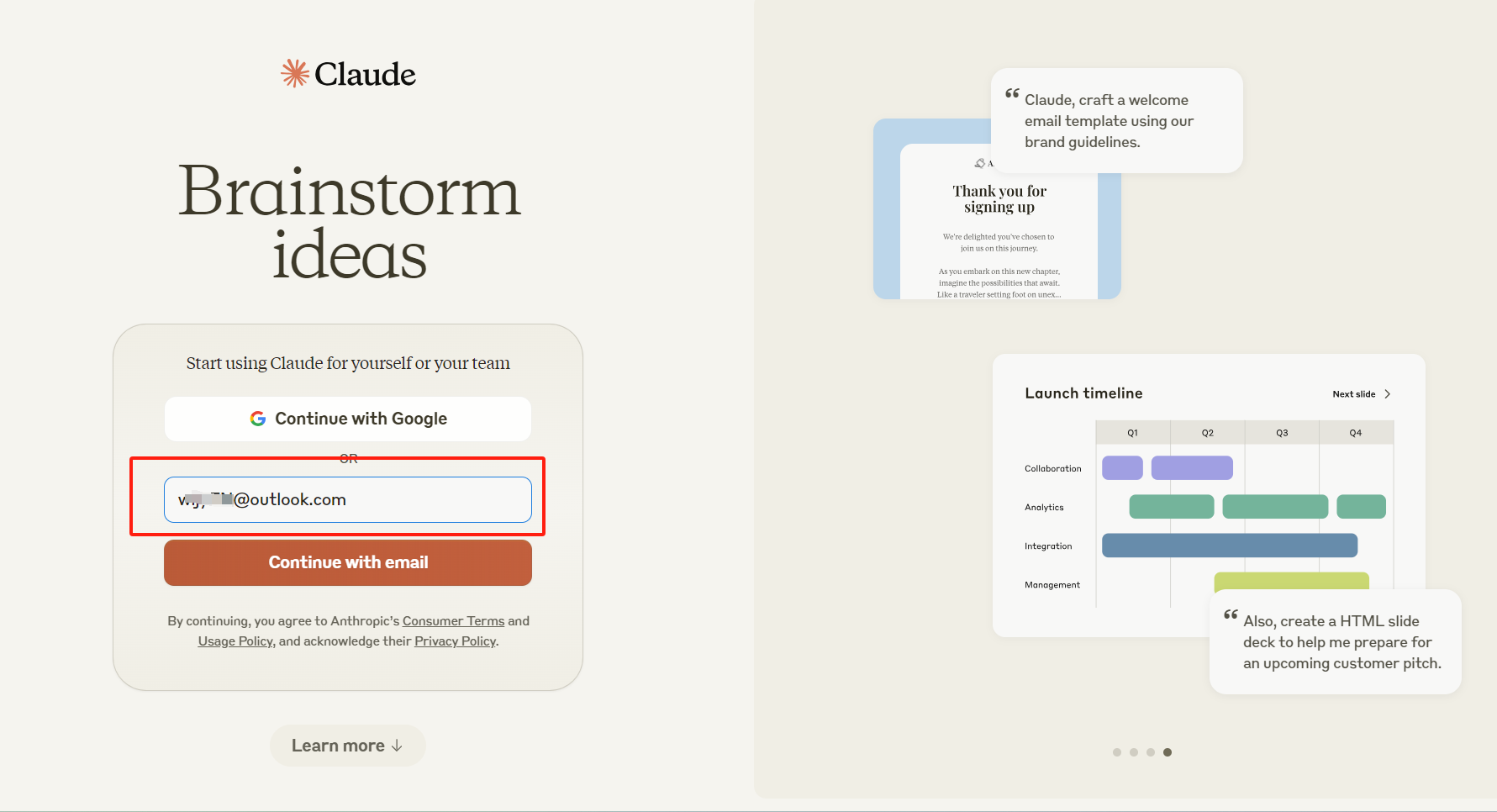
Task: Click the Q2 column header
Action: (1208, 433)
